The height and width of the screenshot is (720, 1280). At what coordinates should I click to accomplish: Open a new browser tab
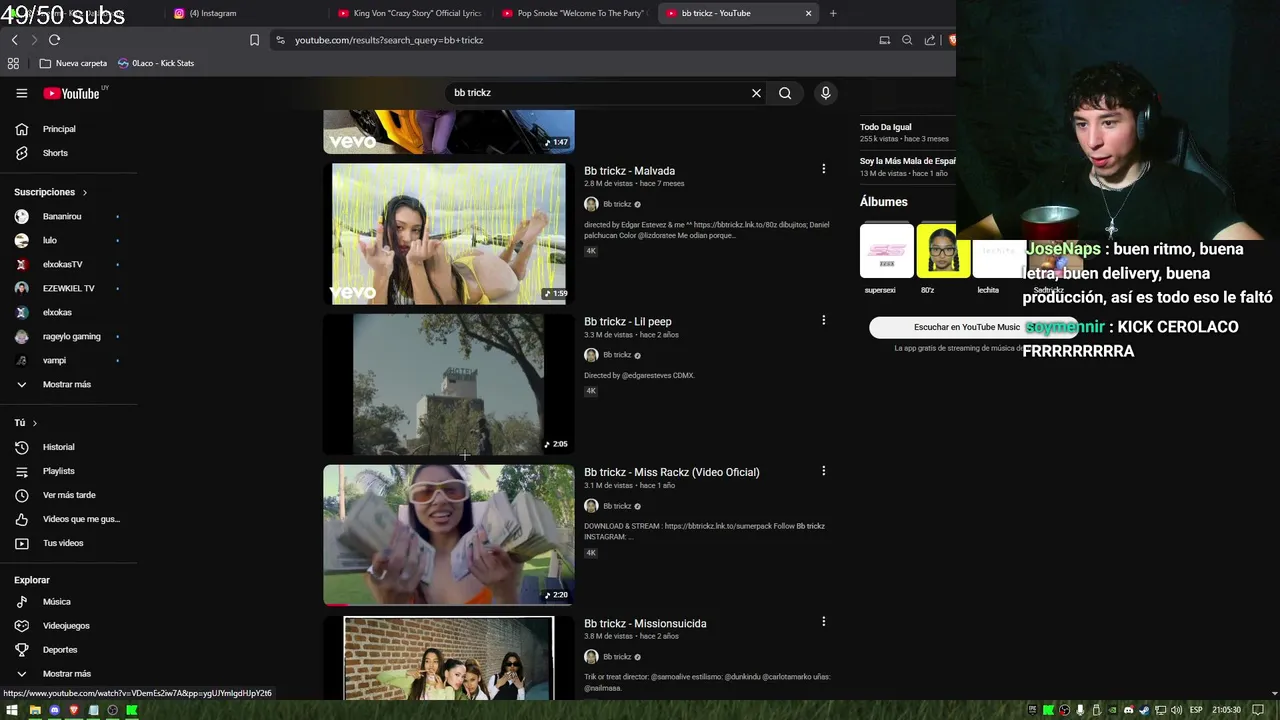pyautogui.click(x=833, y=13)
